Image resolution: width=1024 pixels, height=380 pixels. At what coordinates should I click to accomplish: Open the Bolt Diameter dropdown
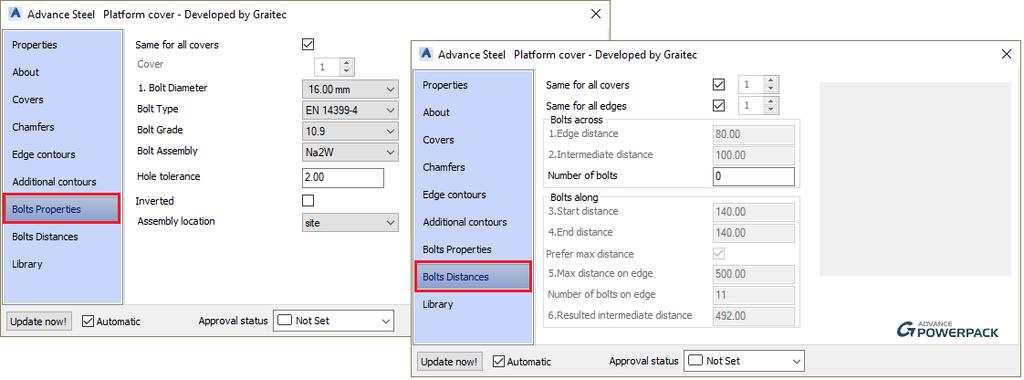pos(350,89)
